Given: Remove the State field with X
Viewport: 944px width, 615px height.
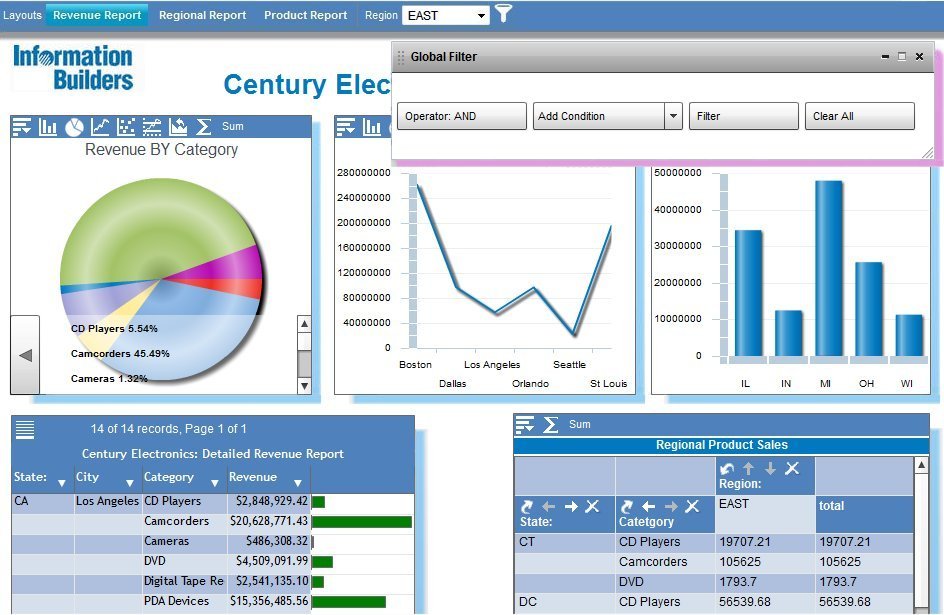Looking at the screenshot, I should tap(592, 507).
